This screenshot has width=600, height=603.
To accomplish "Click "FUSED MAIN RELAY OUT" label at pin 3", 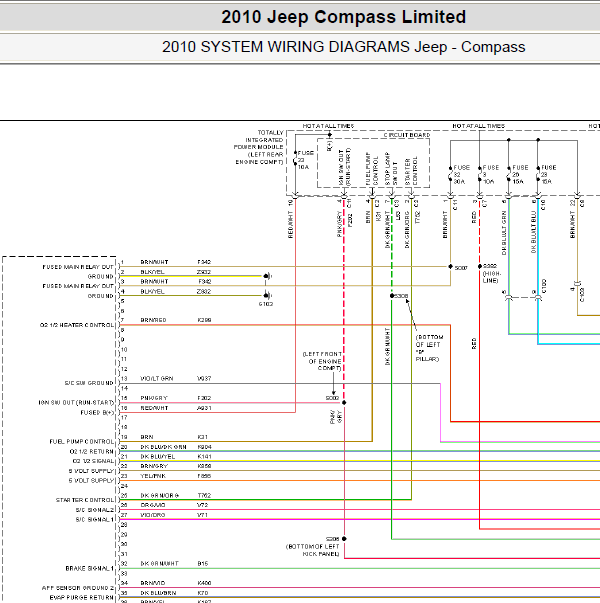I will tap(78, 286).
